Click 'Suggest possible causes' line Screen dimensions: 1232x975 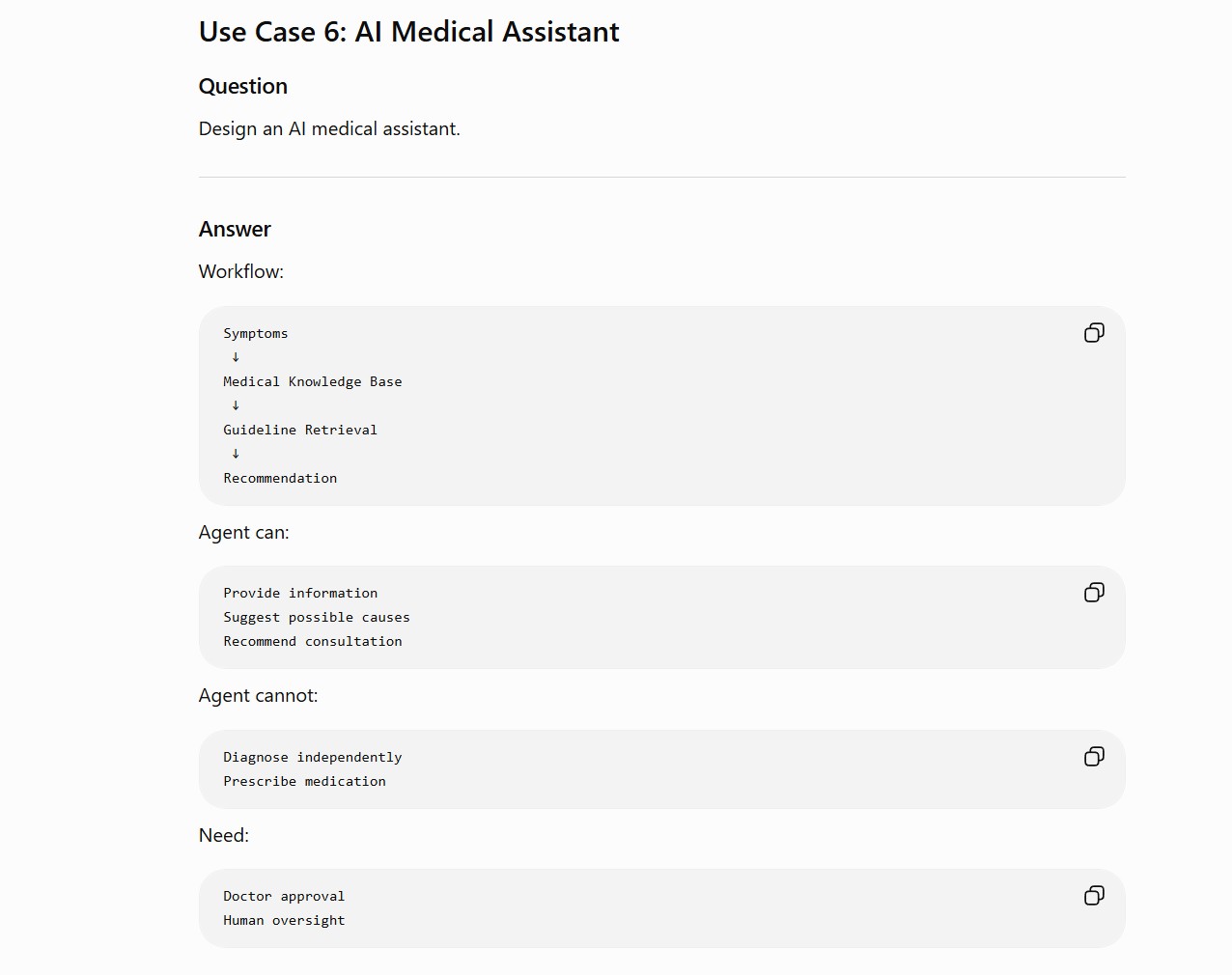point(317,618)
